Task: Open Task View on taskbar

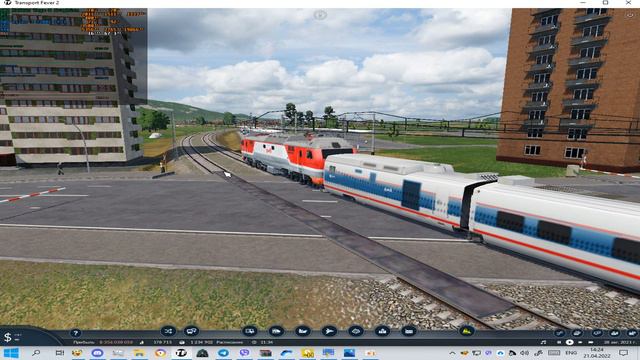Action: (x=60, y=353)
